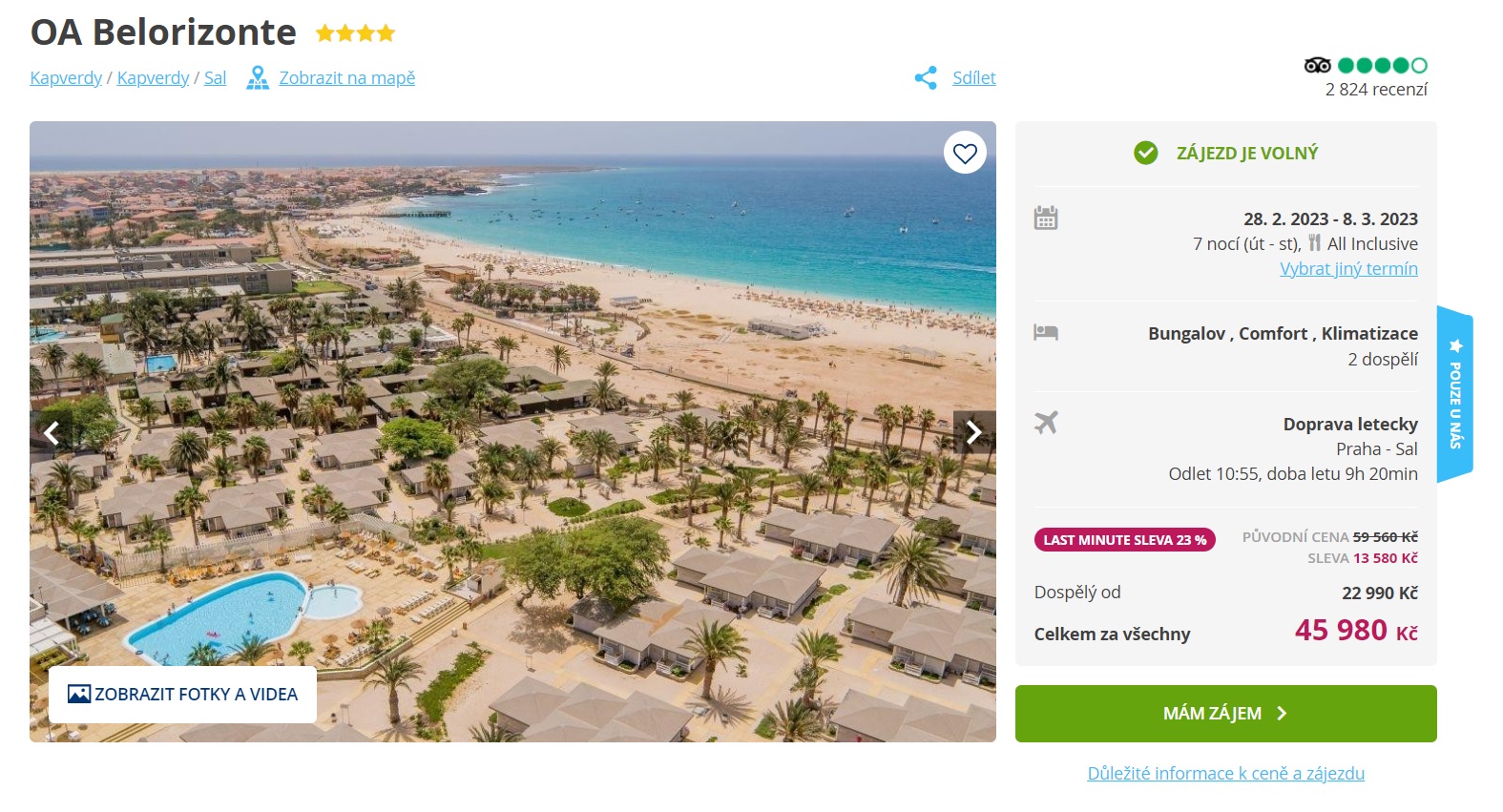
Task: Click the share icon next to Sdílet
Action: tap(926, 78)
